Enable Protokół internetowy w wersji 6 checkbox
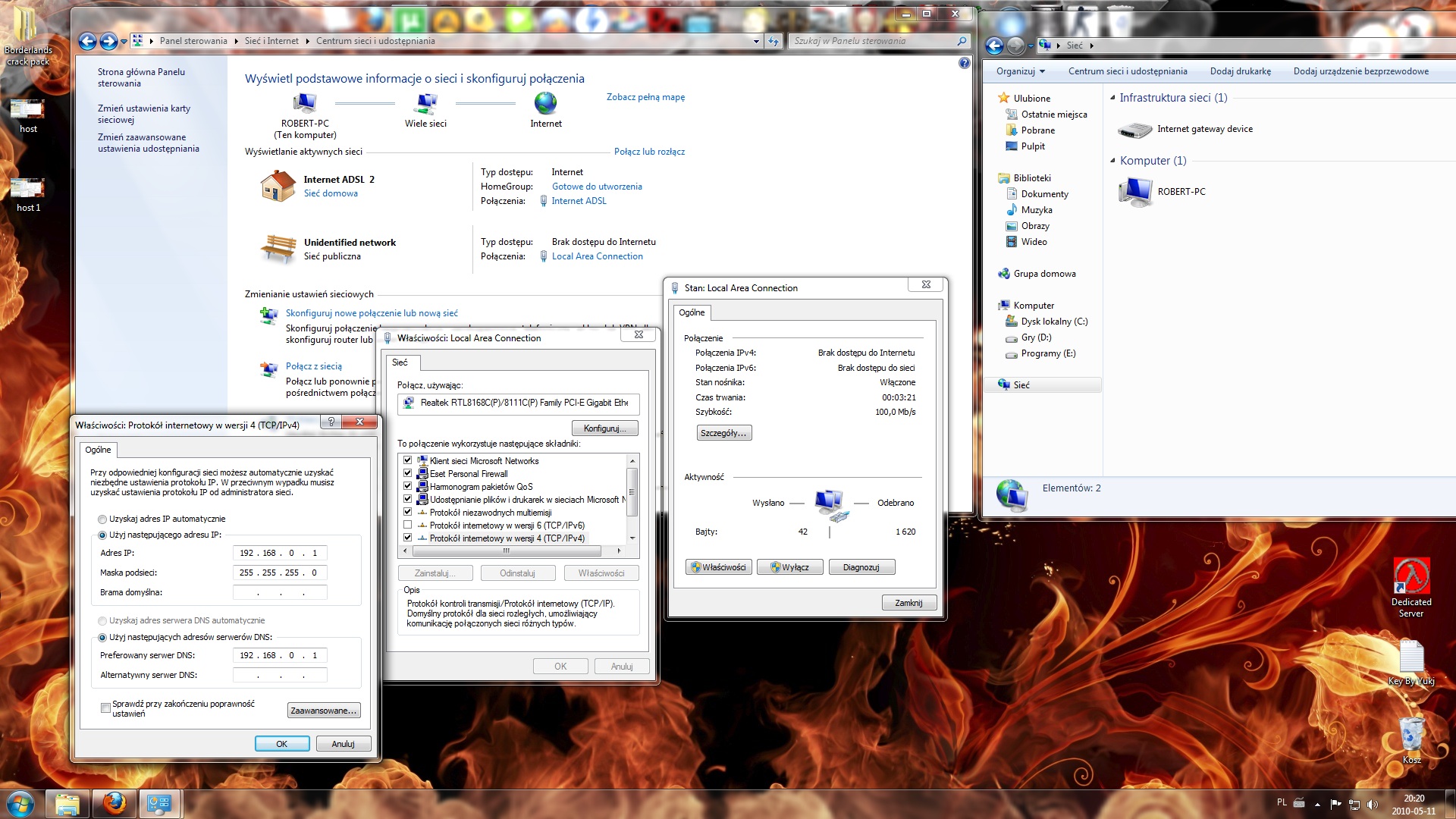 (408, 525)
